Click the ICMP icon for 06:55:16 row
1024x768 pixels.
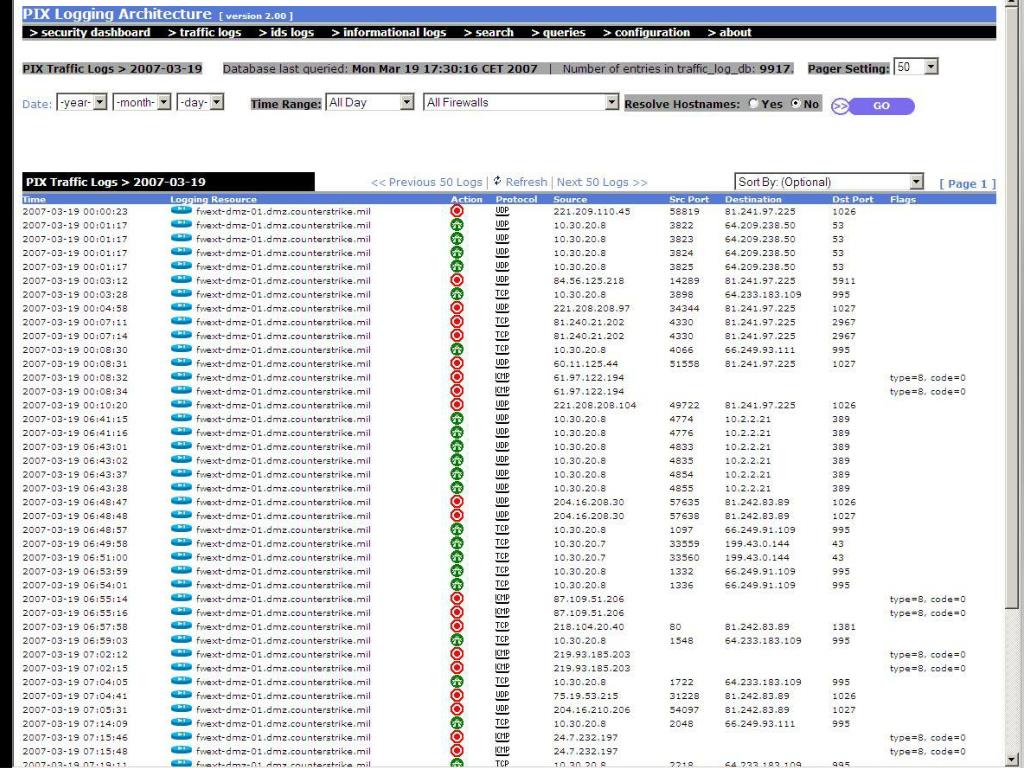[x=502, y=613]
